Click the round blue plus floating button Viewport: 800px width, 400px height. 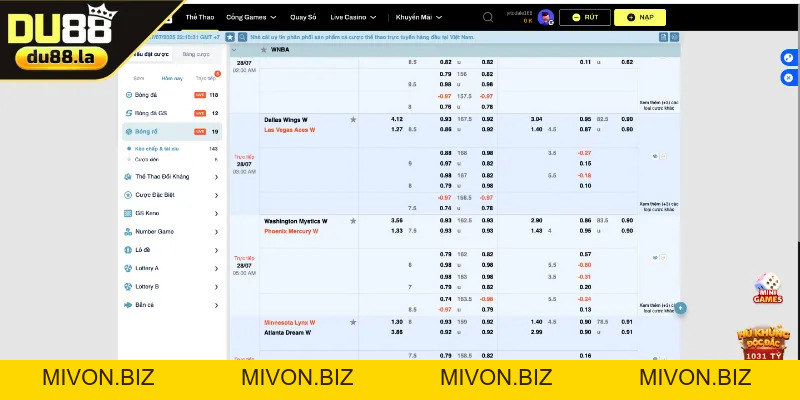coord(681,308)
